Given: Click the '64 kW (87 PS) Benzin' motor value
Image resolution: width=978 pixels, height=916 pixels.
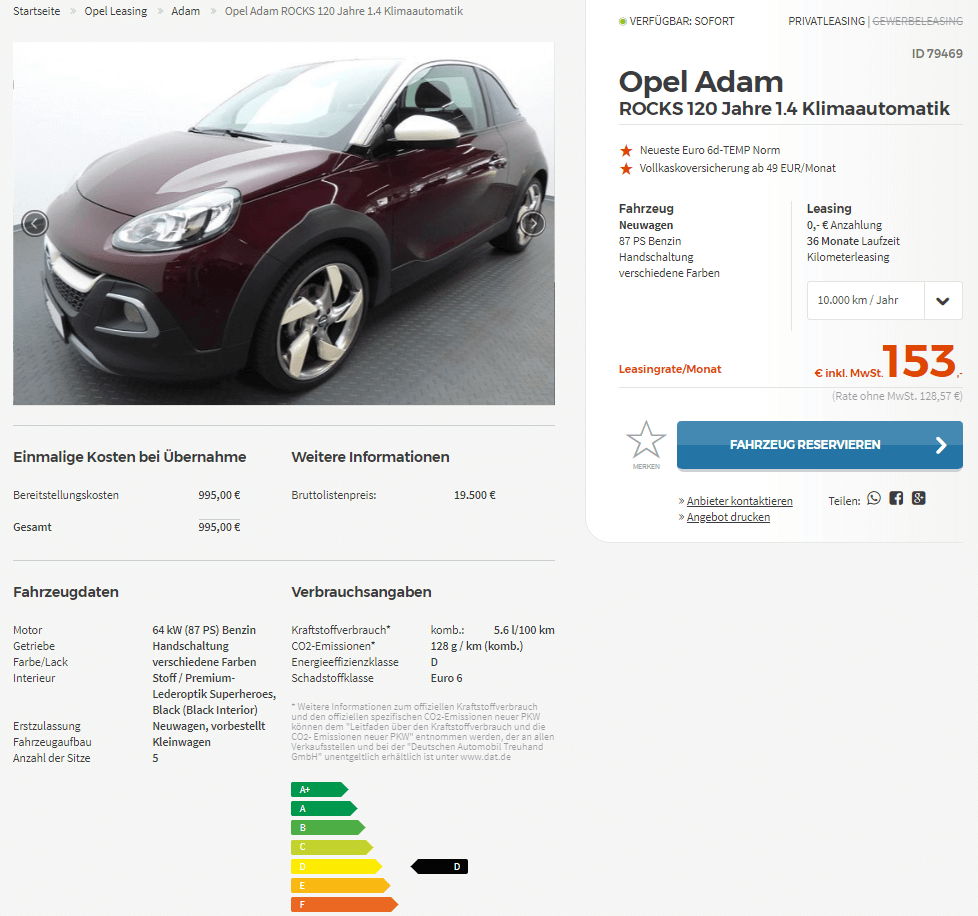Looking at the screenshot, I should (x=204, y=630).
